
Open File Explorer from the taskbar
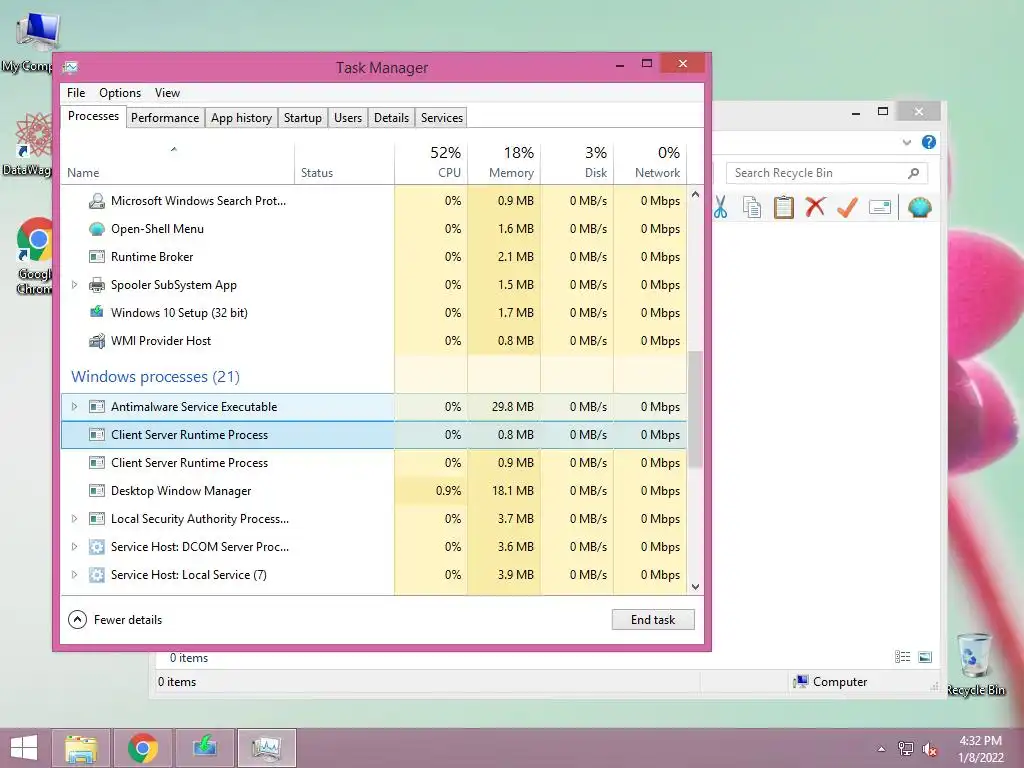click(x=81, y=748)
